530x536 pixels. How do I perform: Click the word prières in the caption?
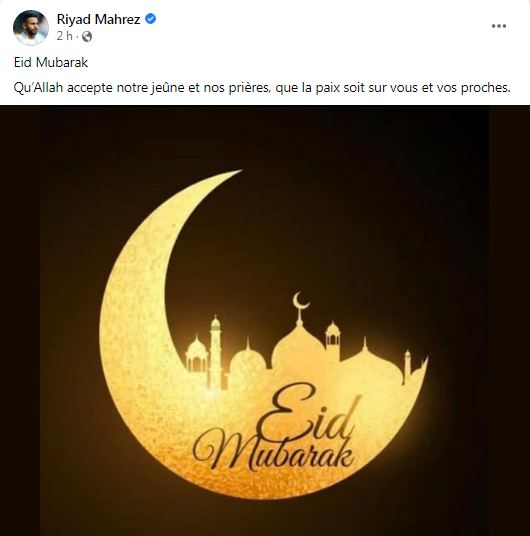pyautogui.click(x=251, y=88)
